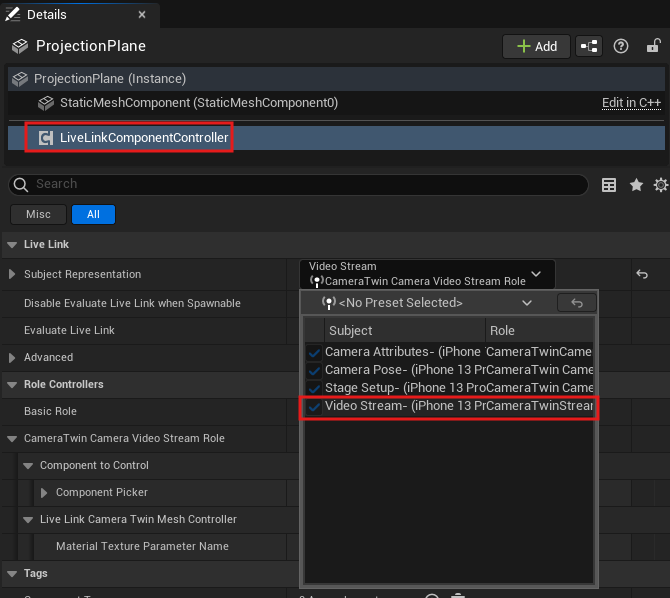670x598 pixels.
Task: Open the details settings gear icon
Action: pyautogui.click(x=660, y=185)
